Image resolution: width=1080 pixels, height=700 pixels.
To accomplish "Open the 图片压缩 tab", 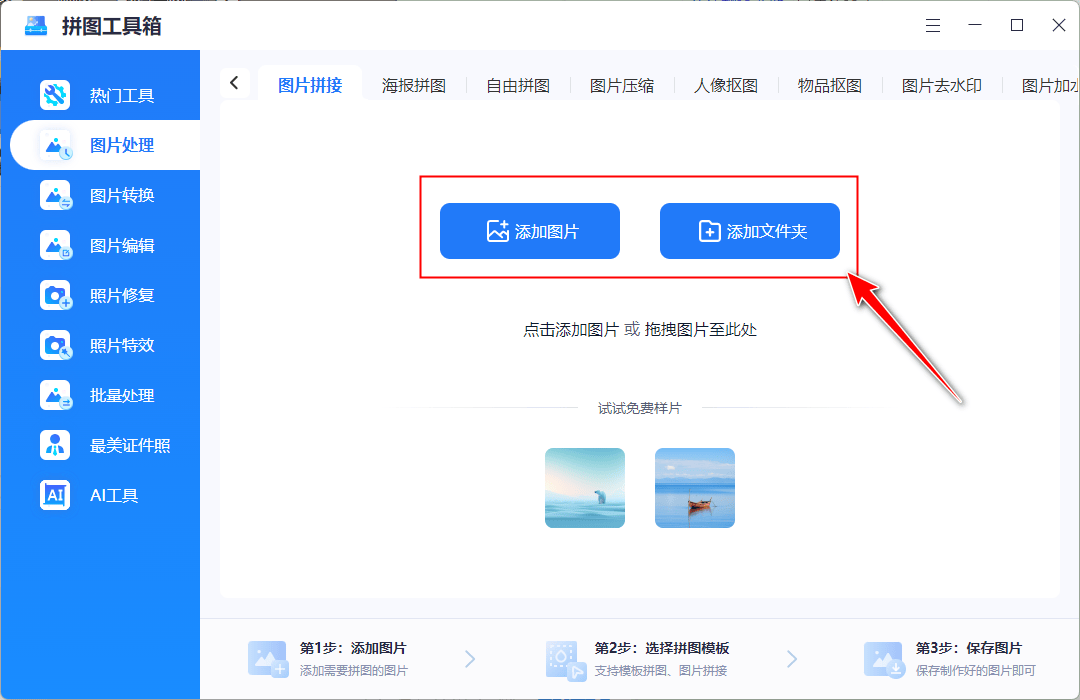I will coord(622,86).
